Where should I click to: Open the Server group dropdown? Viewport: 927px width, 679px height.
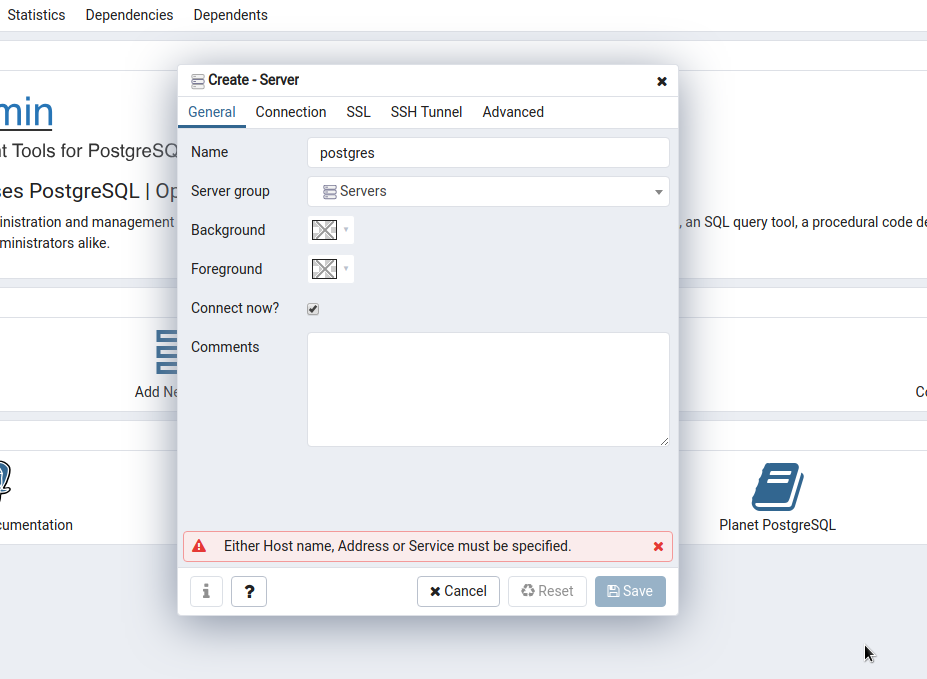pyautogui.click(x=488, y=191)
